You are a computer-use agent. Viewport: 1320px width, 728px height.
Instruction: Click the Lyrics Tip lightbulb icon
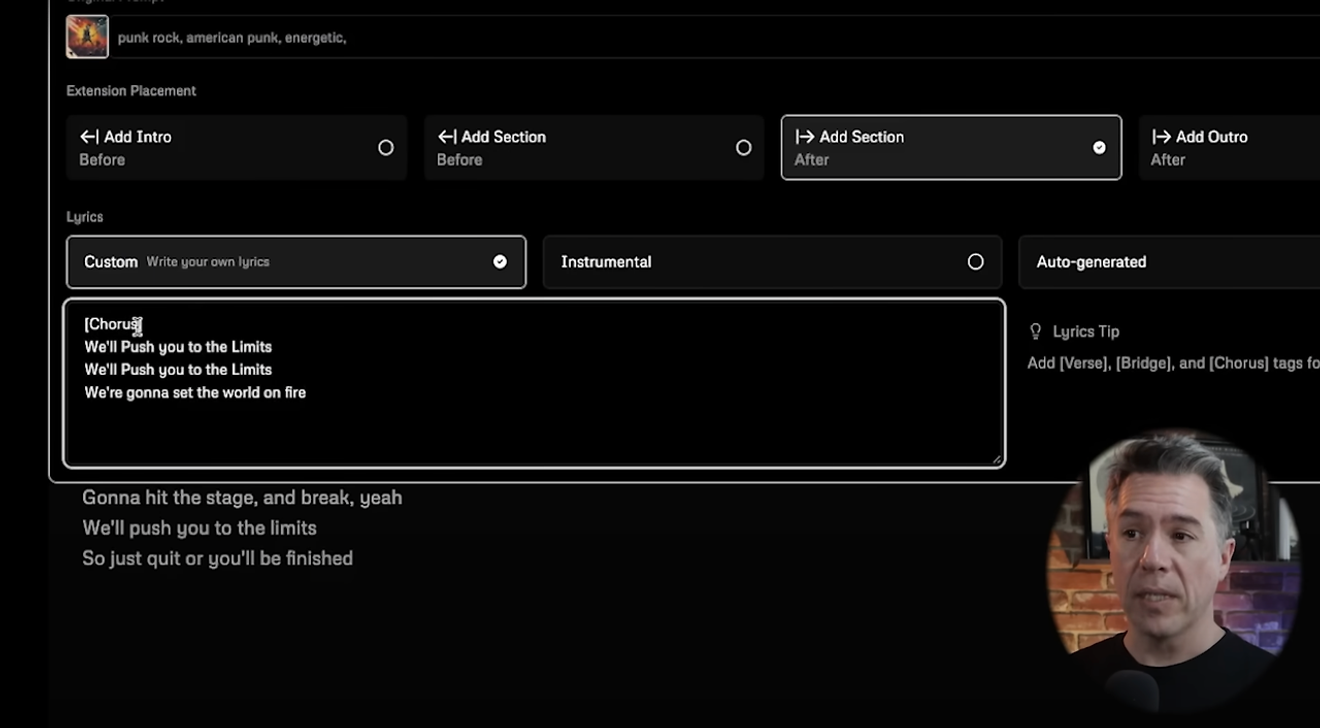[x=1036, y=331]
